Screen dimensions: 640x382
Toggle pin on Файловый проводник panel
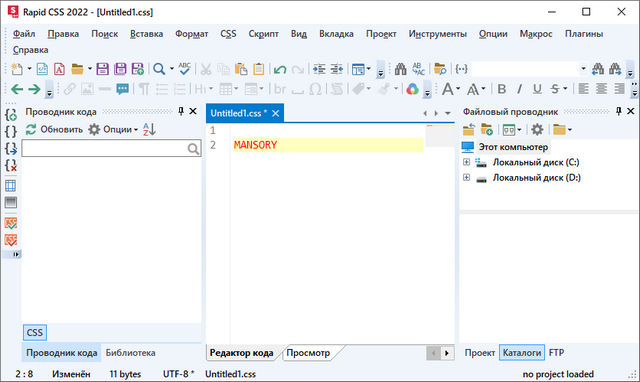point(619,111)
